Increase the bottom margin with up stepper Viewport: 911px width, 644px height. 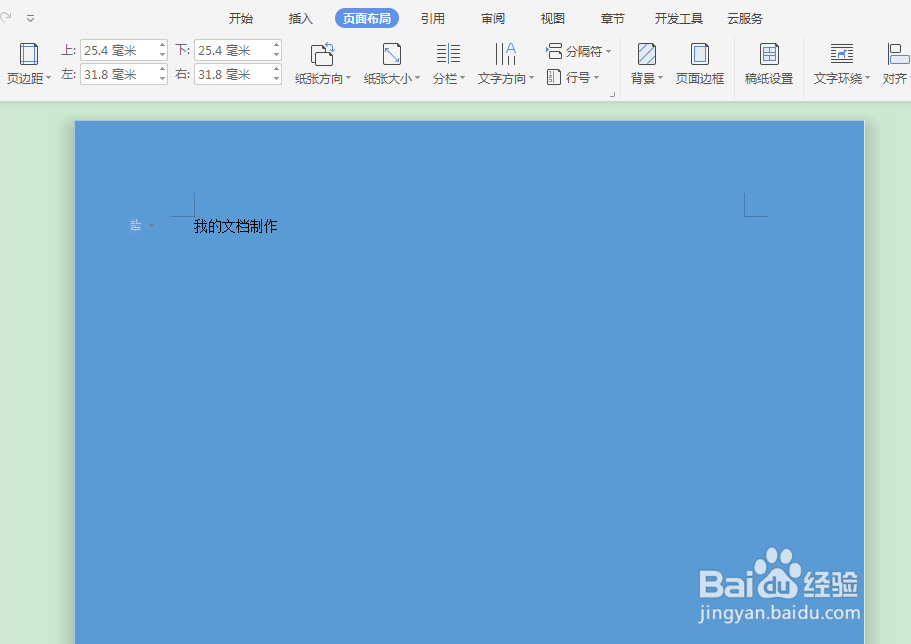[277, 45]
